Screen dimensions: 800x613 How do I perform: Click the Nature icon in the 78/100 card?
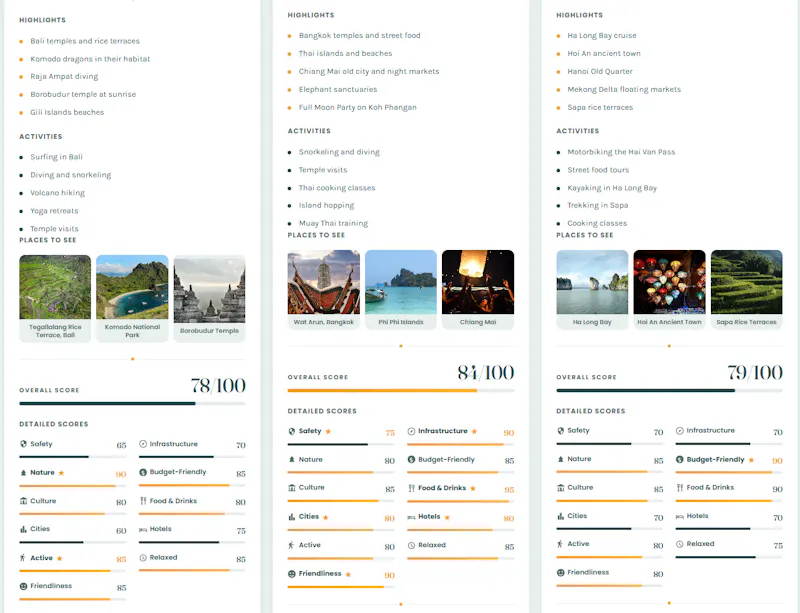pyautogui.click(x=23, y=473)
